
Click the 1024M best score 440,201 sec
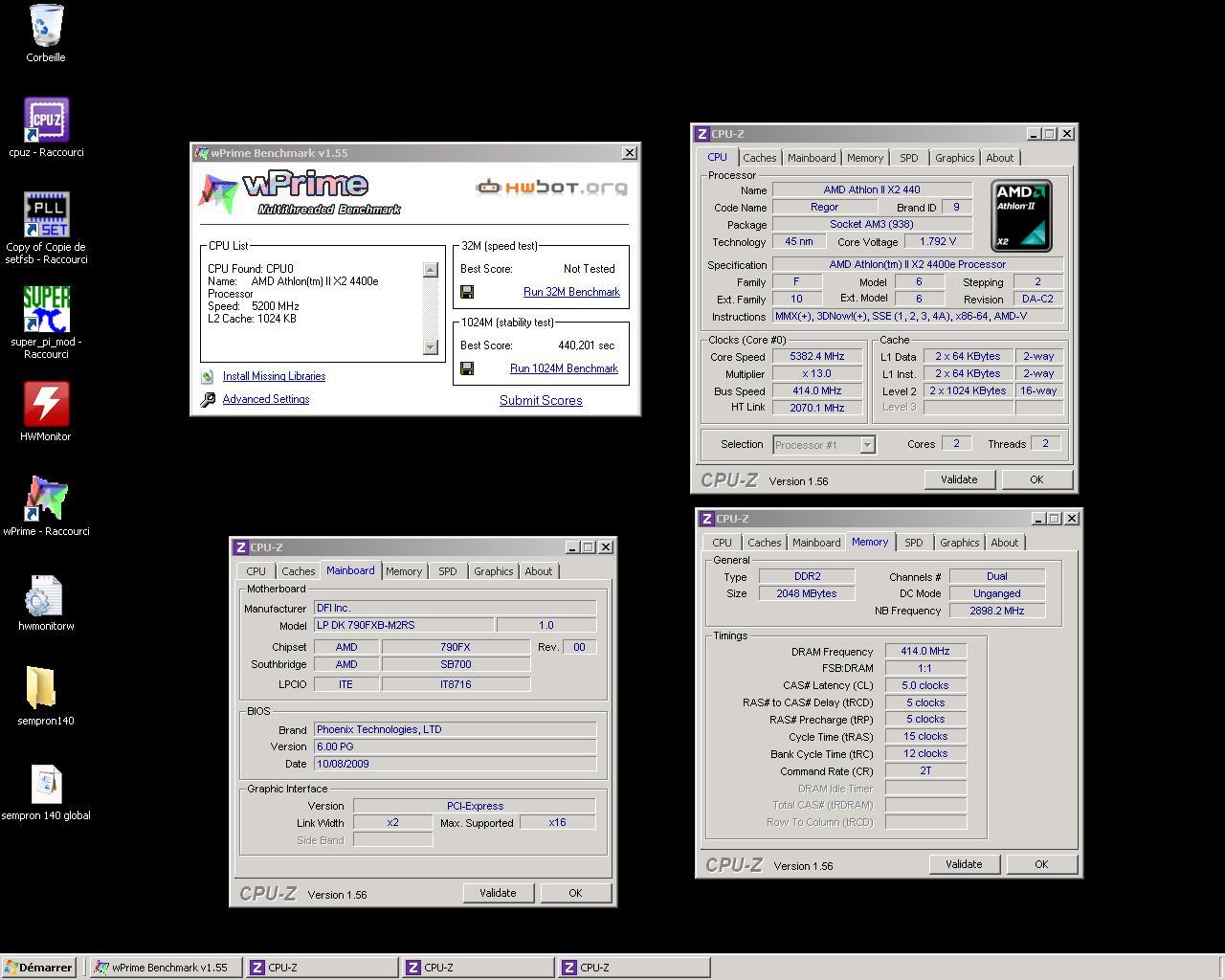(x=586, y=345)
